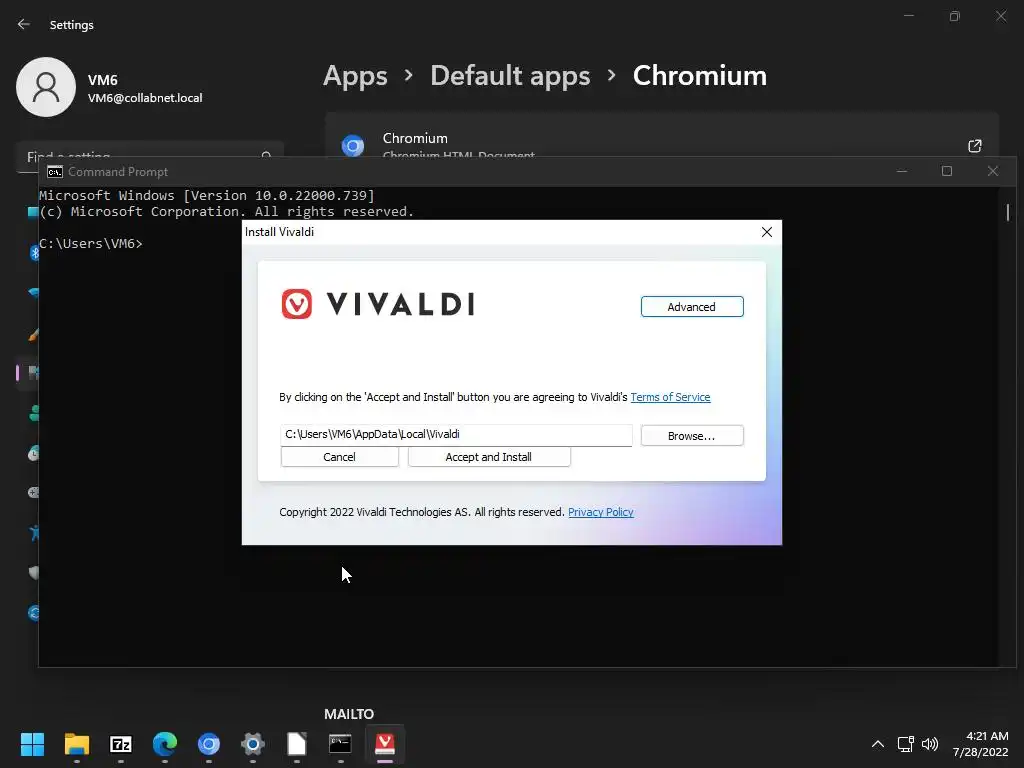Viewport: 1024px width, 768px height.
Task: Switch to Command Prompt in taskbar
Action: tap(340, 743)
